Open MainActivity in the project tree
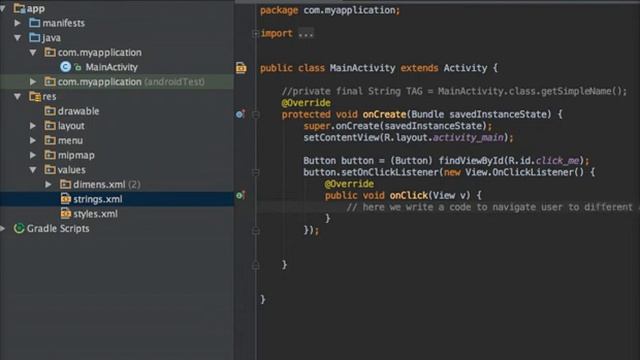Screen dimensions: 640x360 (x=111, y=67)
